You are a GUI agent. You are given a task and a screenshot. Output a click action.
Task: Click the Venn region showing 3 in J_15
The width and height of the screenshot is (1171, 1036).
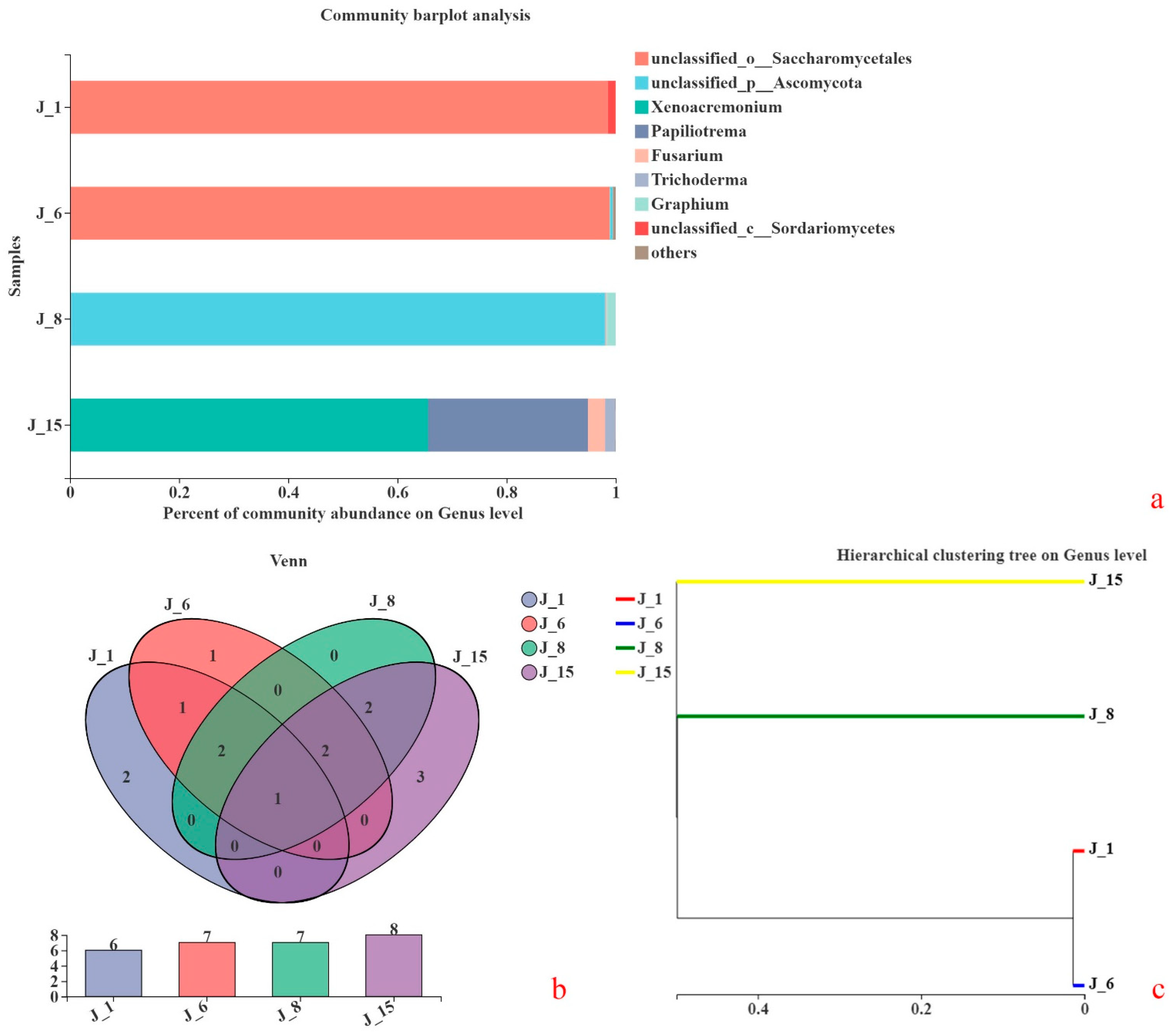[x=420, y=777]
